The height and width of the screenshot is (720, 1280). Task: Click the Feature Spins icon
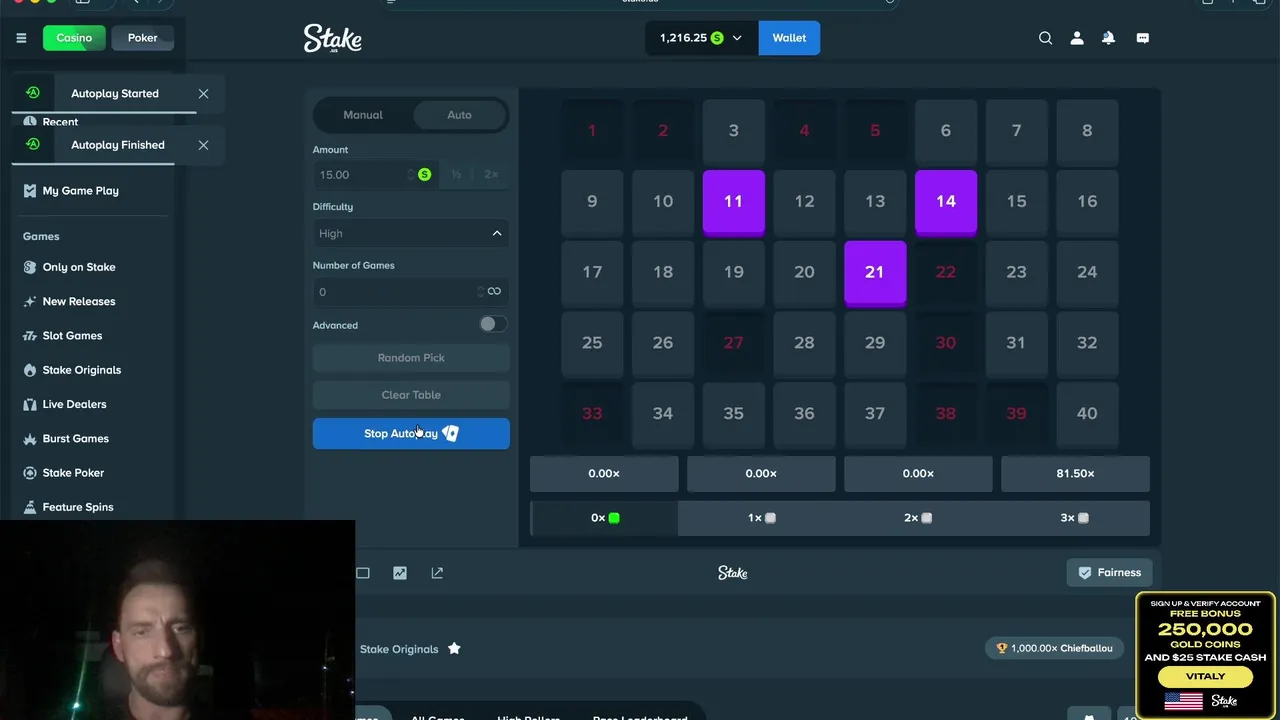(x=30, y=507)
